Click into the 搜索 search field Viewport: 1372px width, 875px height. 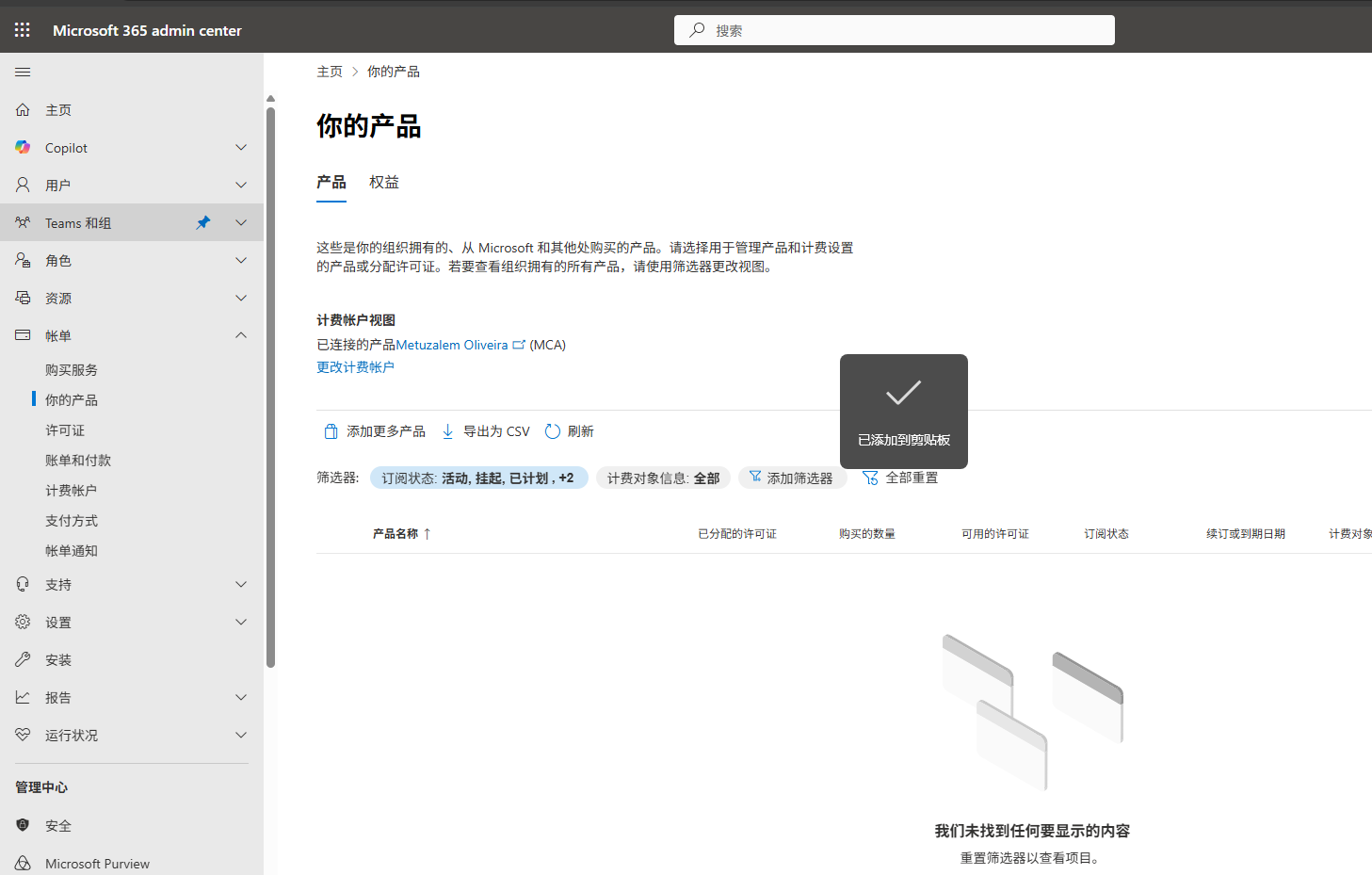895,30
